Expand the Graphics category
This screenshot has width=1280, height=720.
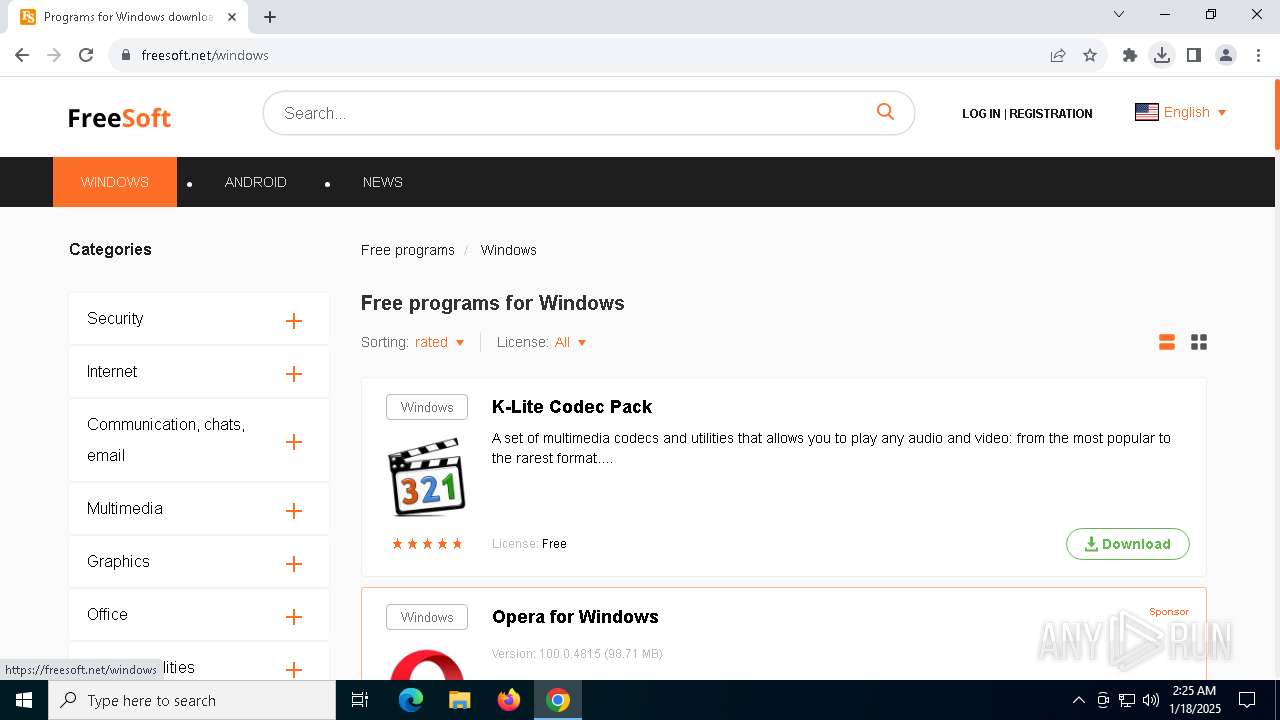[294, 564]
